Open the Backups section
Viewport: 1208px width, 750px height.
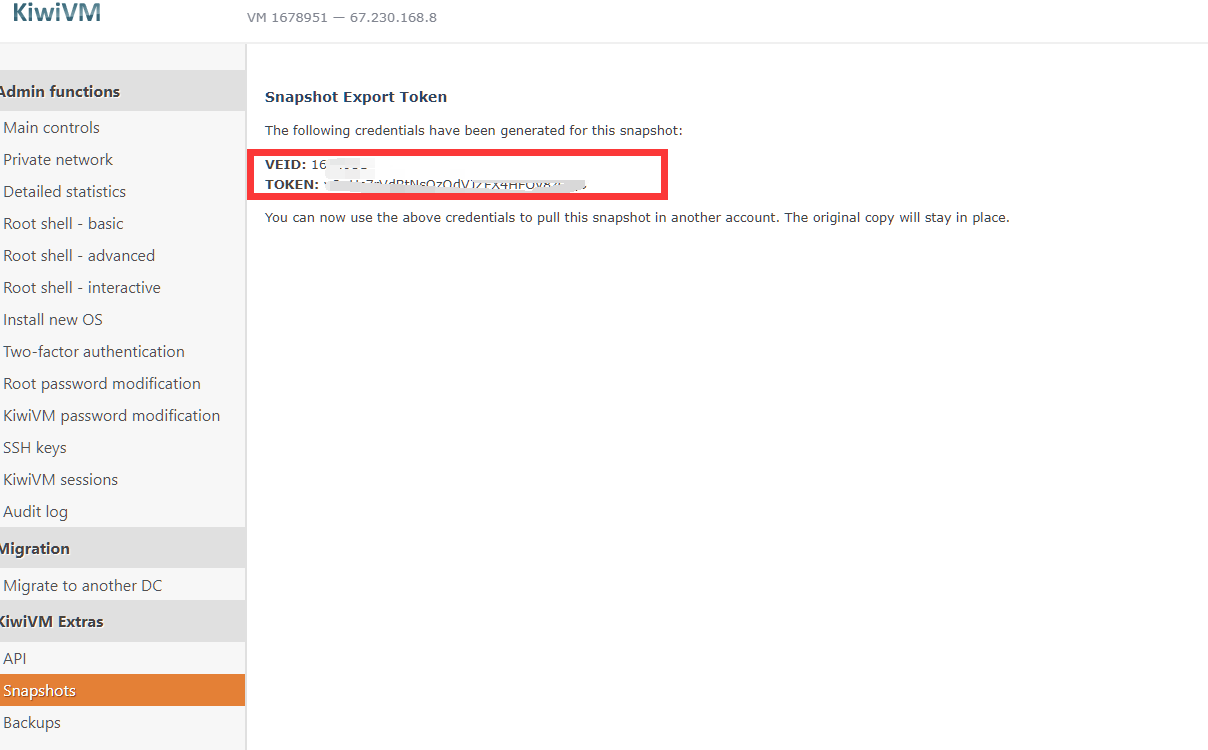click(32, 723)
